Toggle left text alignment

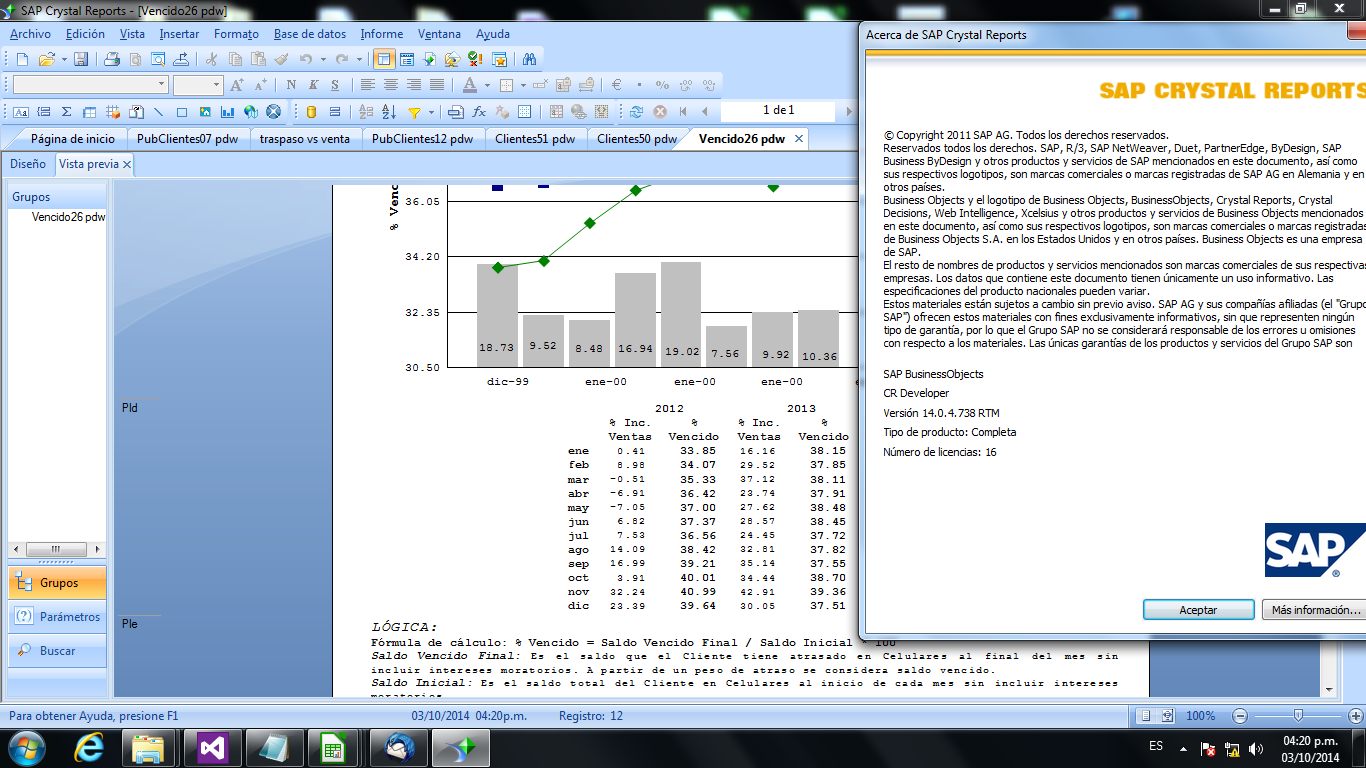click(x=368, y=85)
